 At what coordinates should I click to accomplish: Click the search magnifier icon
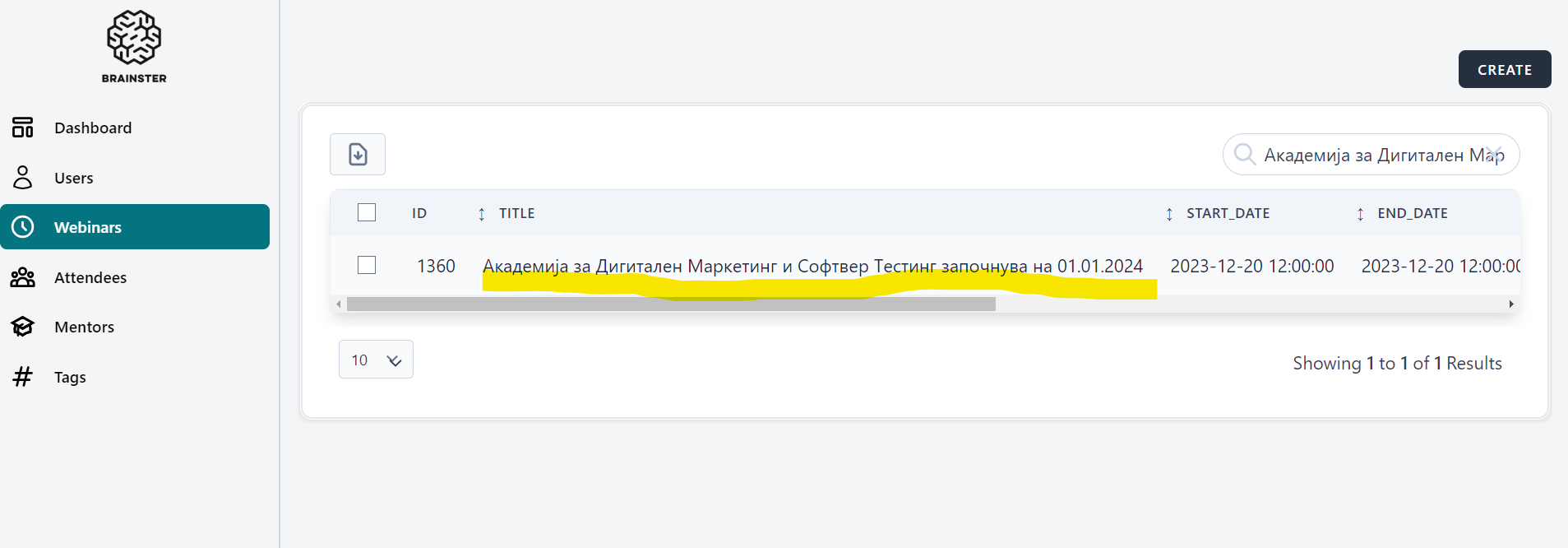(x=1245, y=155)
